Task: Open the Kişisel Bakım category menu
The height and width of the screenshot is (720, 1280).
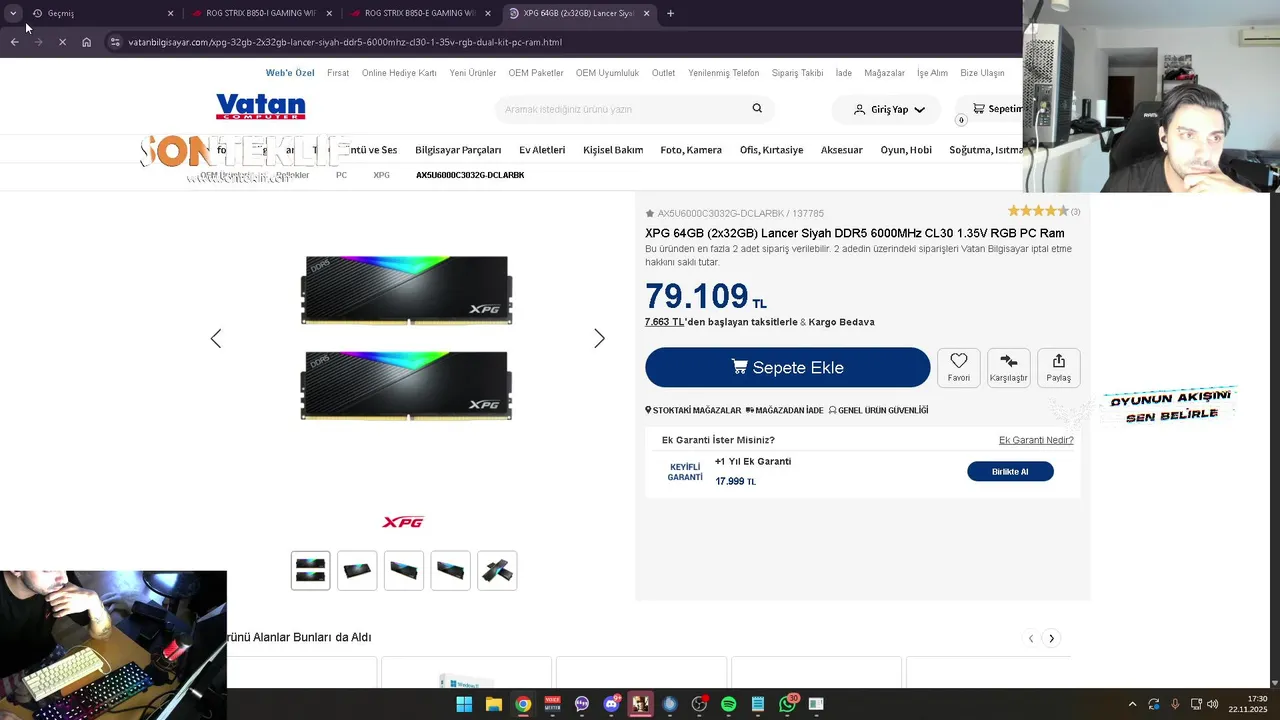Action: pos(613,150)
